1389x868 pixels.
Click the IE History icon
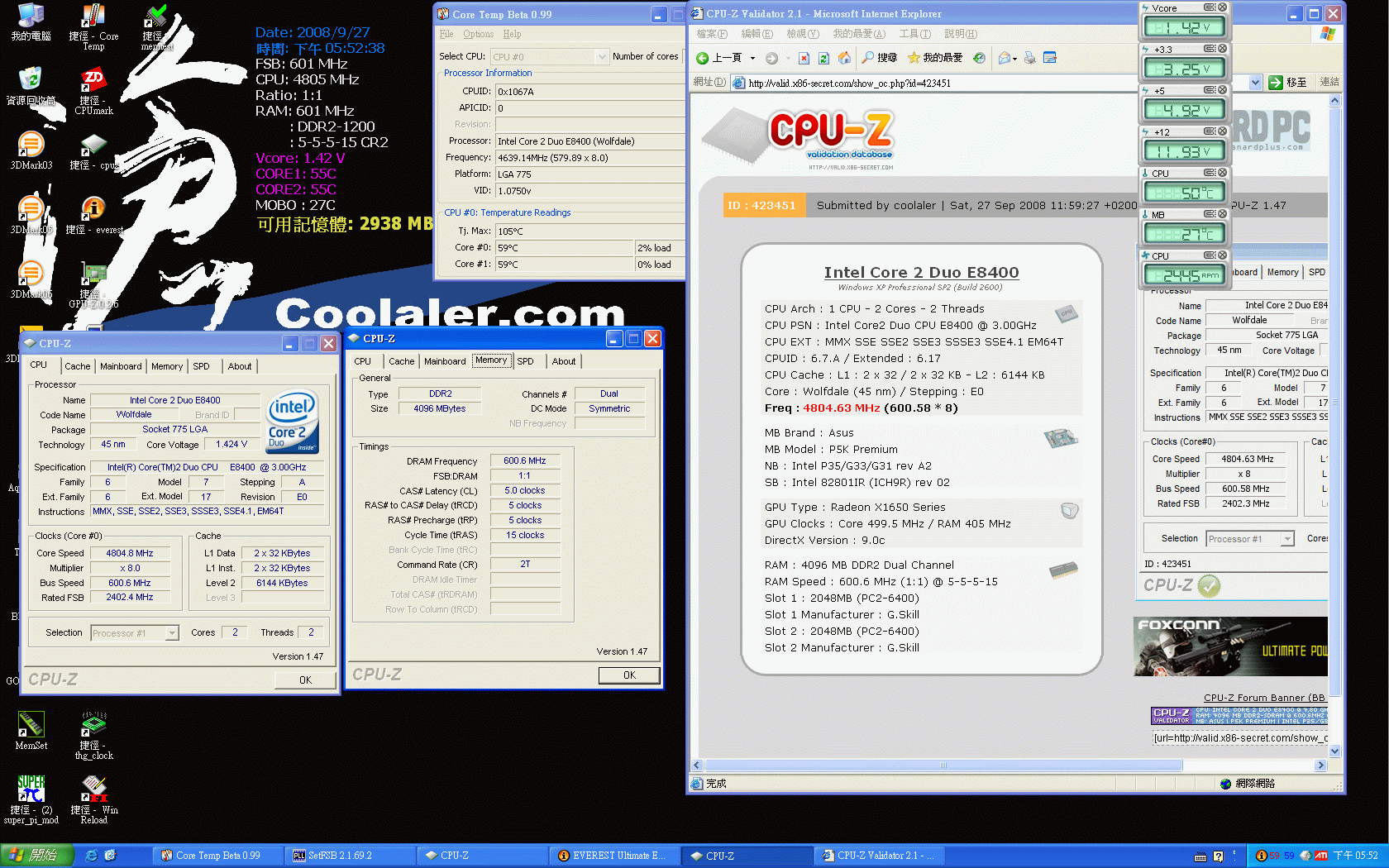tap(979, 58)
